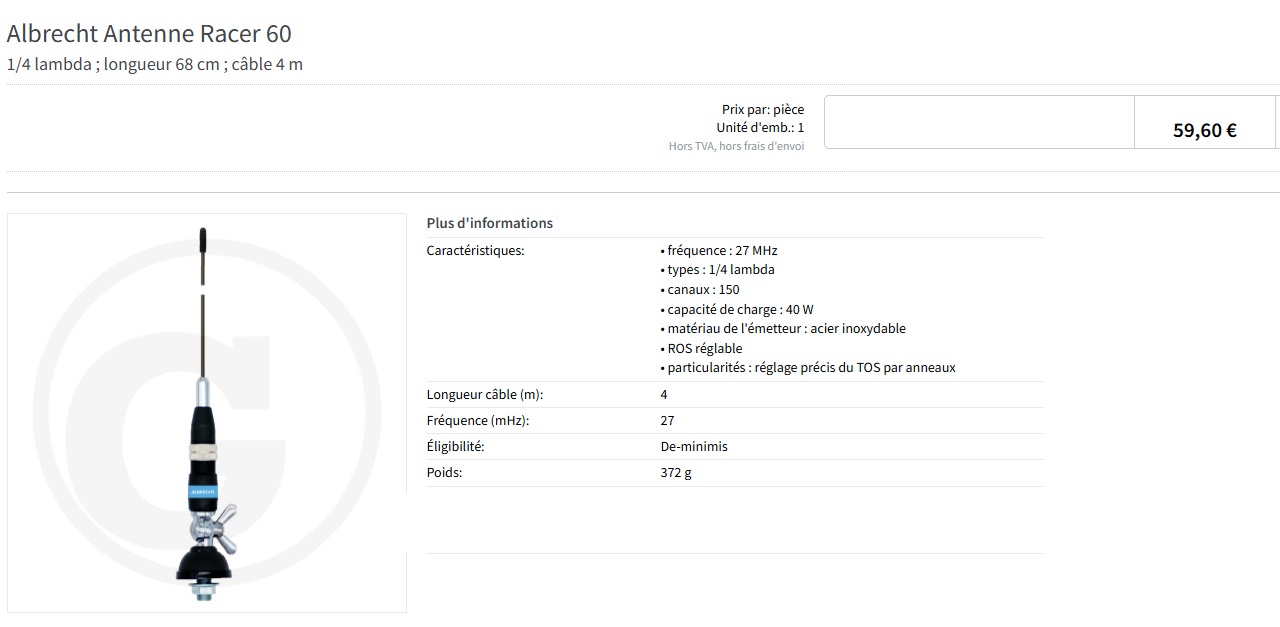Click the empty box left of the price
1280x627 pixels.
[979, 122]
